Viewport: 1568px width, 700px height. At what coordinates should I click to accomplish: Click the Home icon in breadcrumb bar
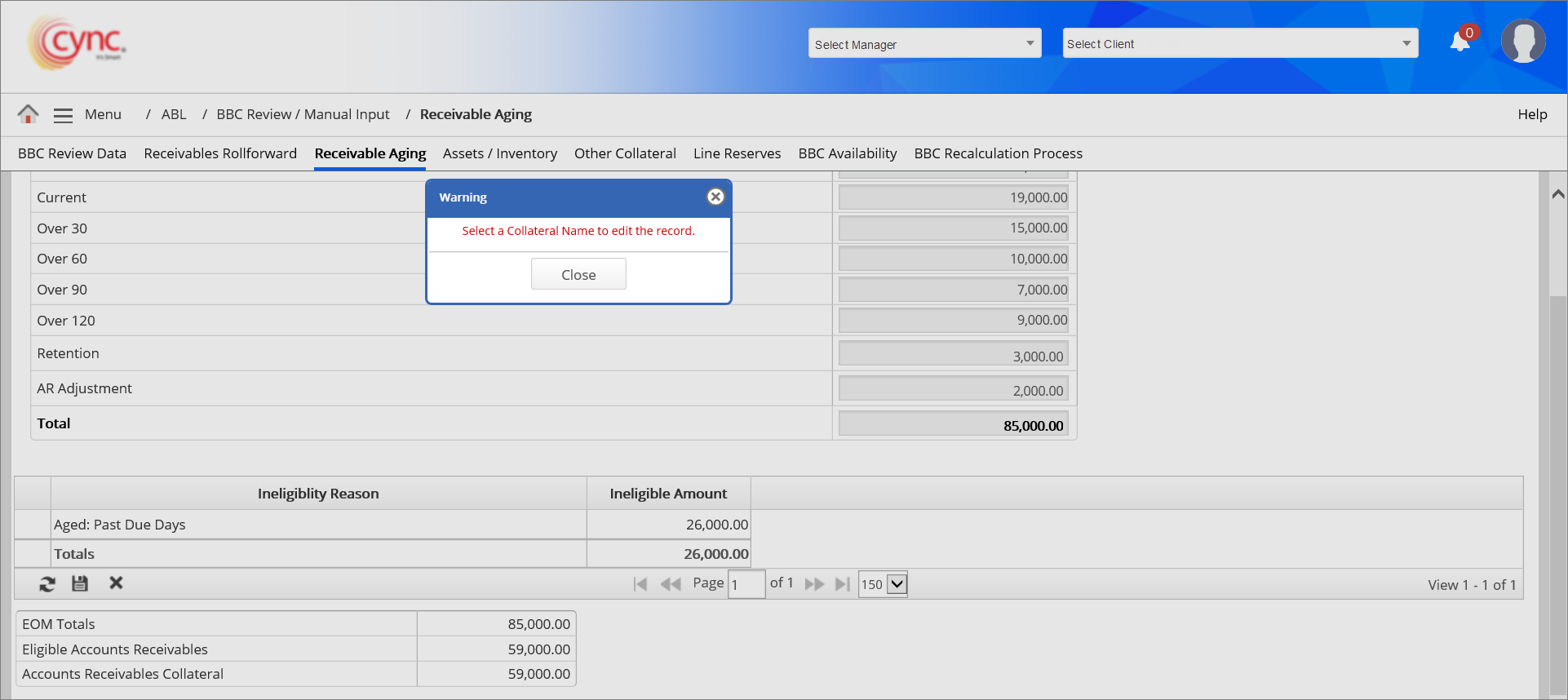(x=28, y=114)
